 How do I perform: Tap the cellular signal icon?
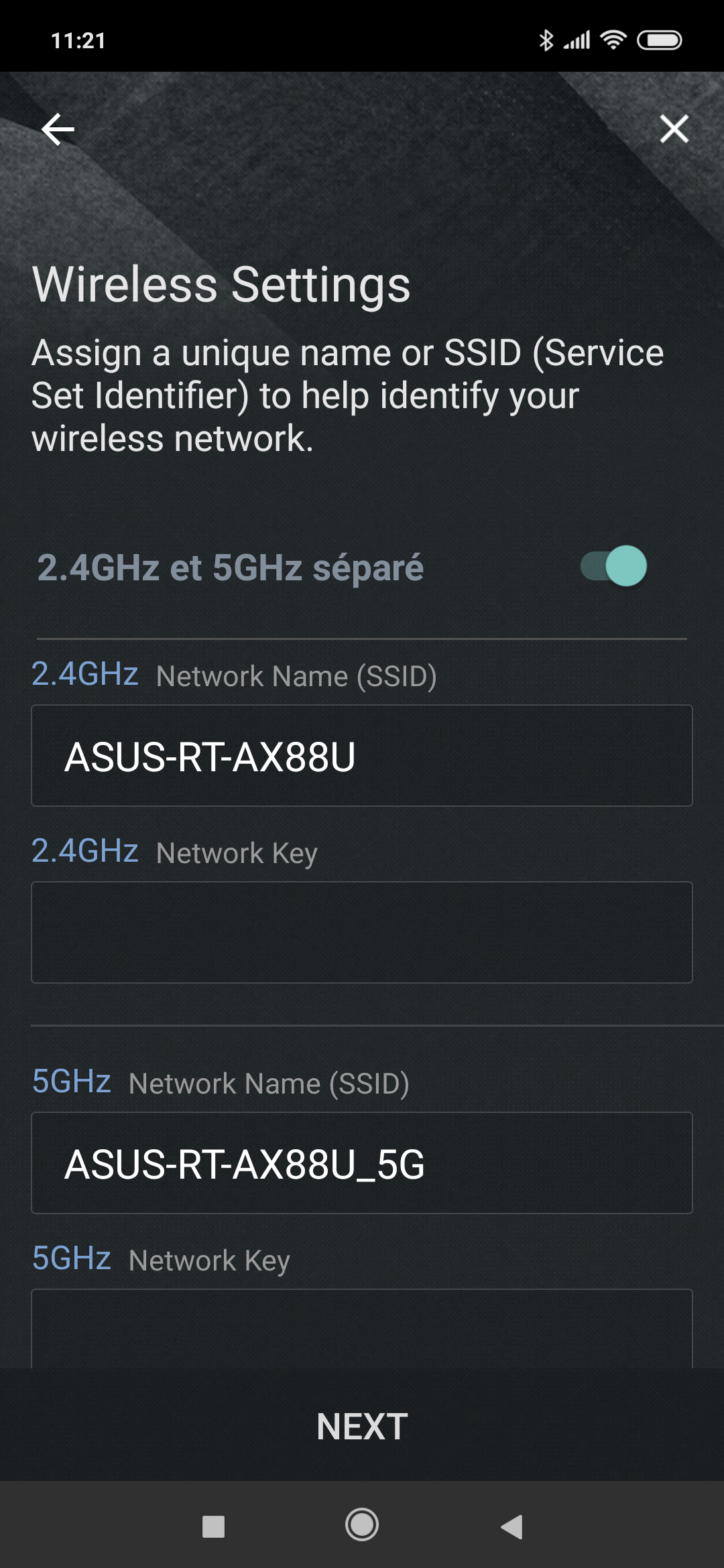point(577,40)
